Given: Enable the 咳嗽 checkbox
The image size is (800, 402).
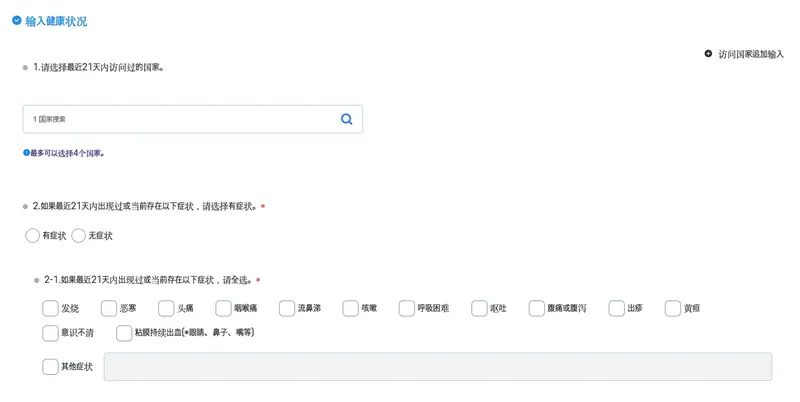Looking at the screenshot, I should pos(351,308).
